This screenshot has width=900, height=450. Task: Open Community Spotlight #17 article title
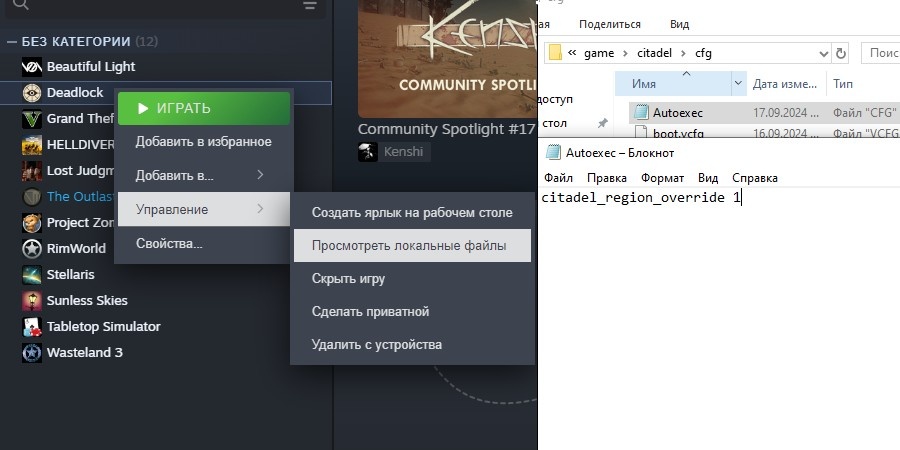click(x=446, y=129)
